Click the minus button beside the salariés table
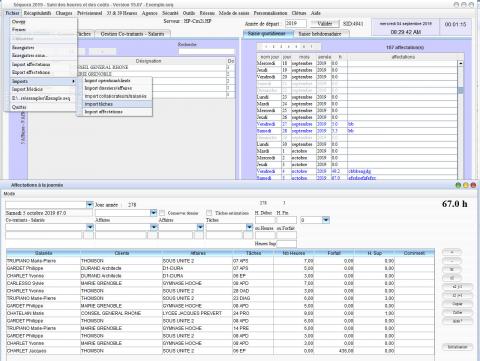Screen dimensions: 480x361 pos(452,261)
